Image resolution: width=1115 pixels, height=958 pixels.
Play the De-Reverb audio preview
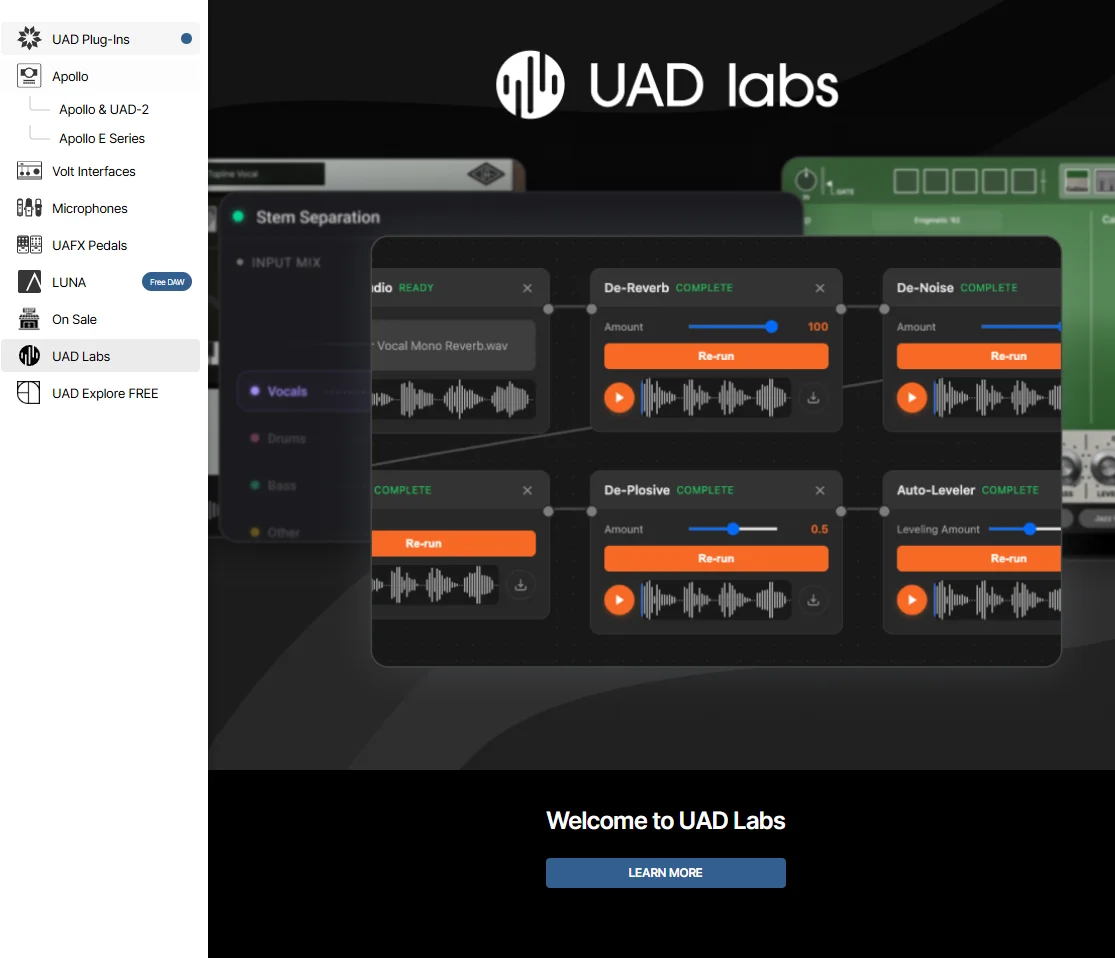[619, 398]
